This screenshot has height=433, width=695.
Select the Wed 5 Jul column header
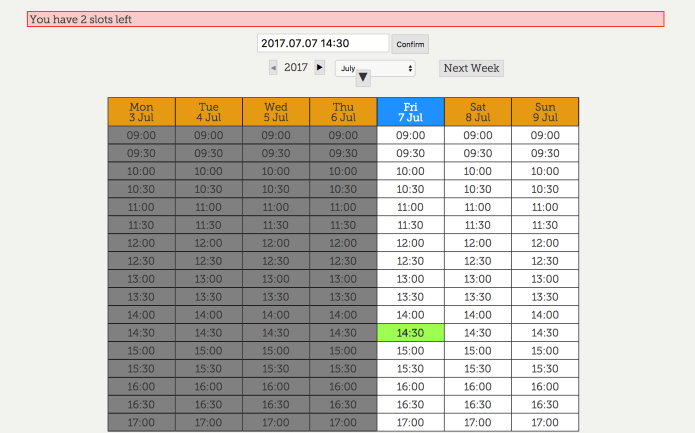point(276,112)
